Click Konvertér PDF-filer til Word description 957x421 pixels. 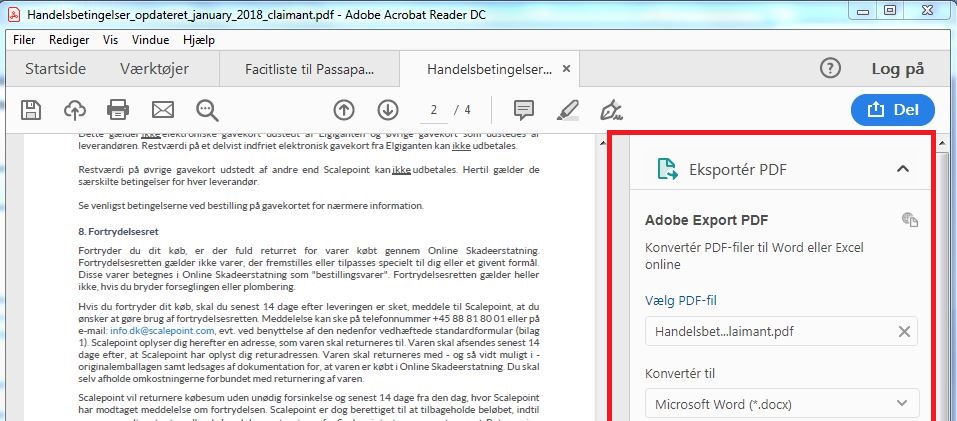pyautogui.click(x=754, y=256)
